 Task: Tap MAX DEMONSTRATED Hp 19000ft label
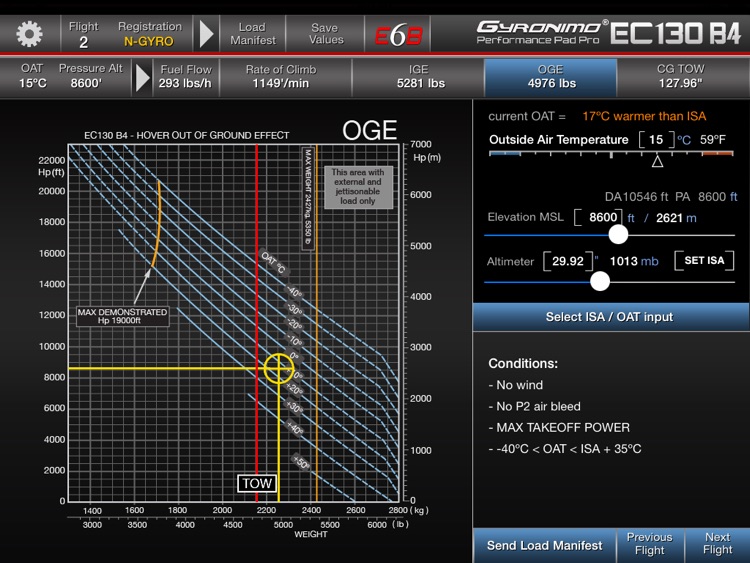[x=122, y=316]
